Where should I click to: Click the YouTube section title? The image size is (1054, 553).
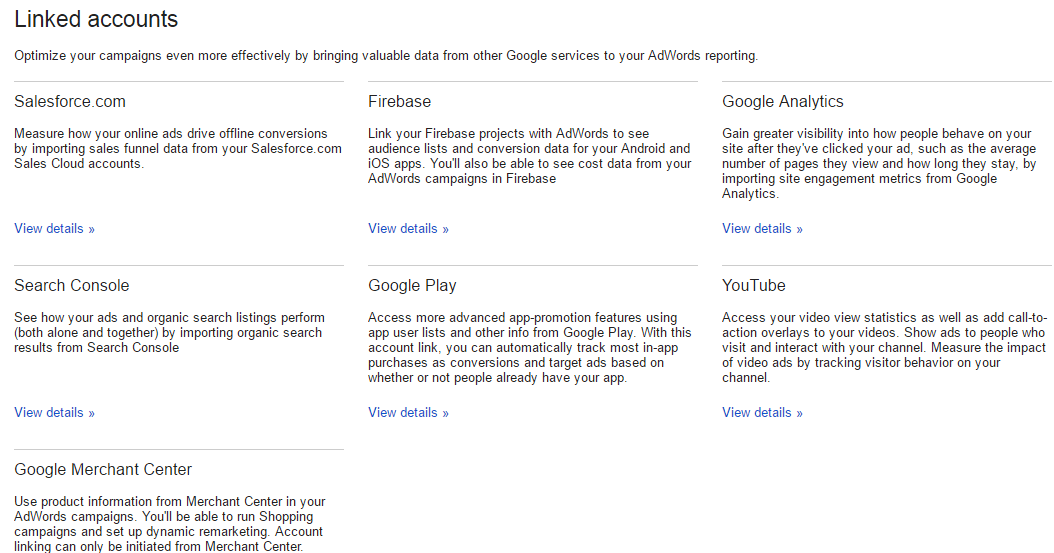(754, 286)
